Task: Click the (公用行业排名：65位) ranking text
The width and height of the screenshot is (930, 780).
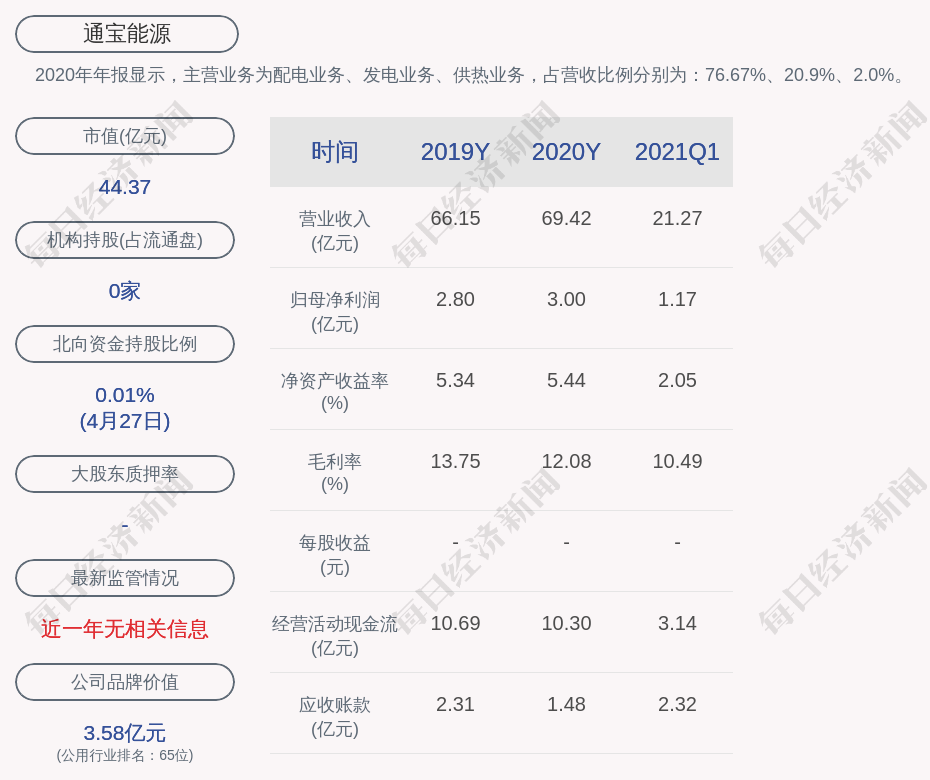Action: coord(125,756)
